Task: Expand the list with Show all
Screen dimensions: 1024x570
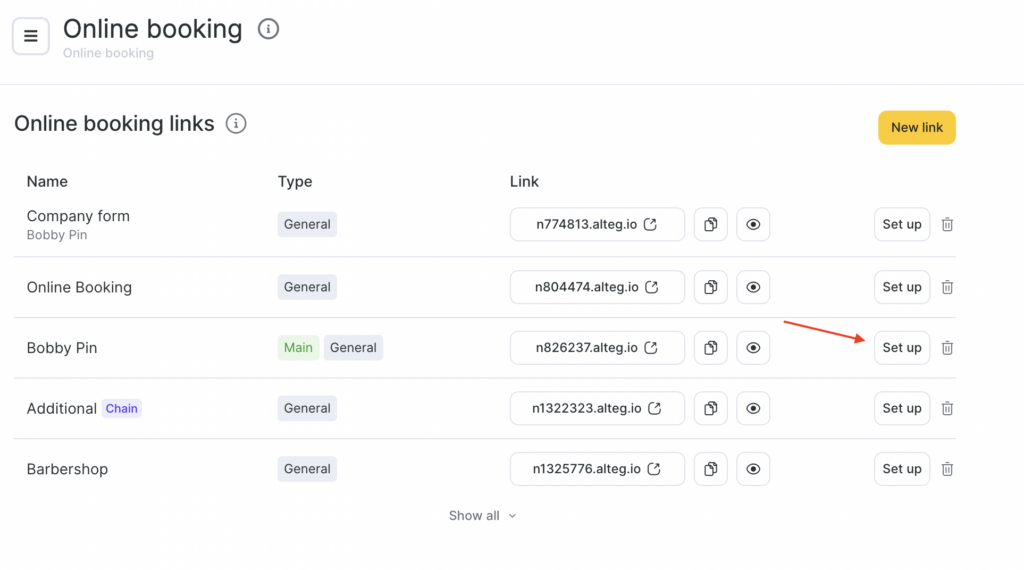Action: click(482, 516)
